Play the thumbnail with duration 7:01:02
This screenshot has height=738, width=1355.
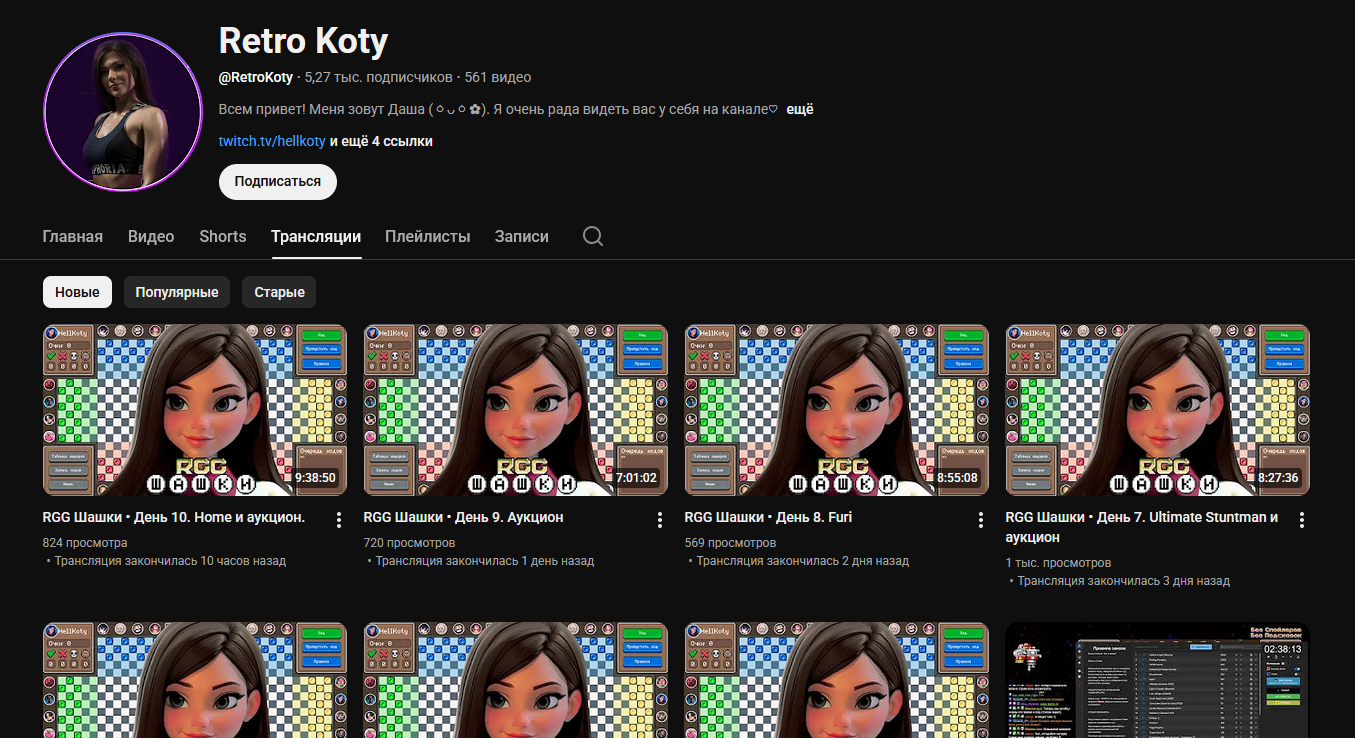point(516,410)
